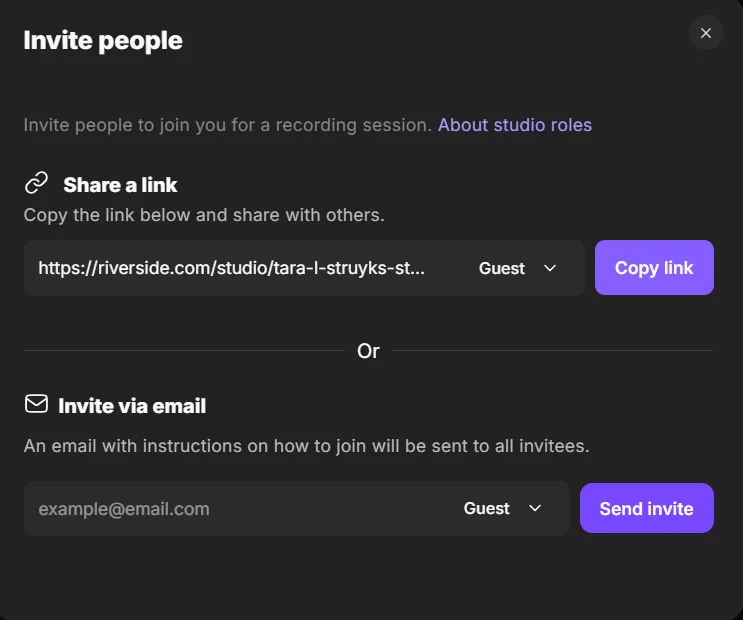Screen dimensions: 743x620
Task: Open the Guest role dropdown for email invite
Action: (x=502, y=508)
